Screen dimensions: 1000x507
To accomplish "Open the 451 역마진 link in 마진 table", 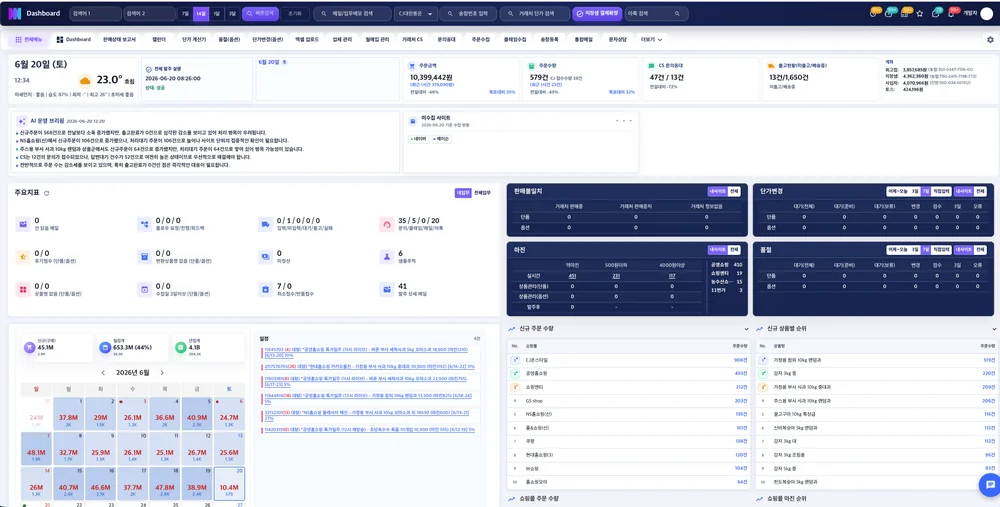I will tap(571, 276).
